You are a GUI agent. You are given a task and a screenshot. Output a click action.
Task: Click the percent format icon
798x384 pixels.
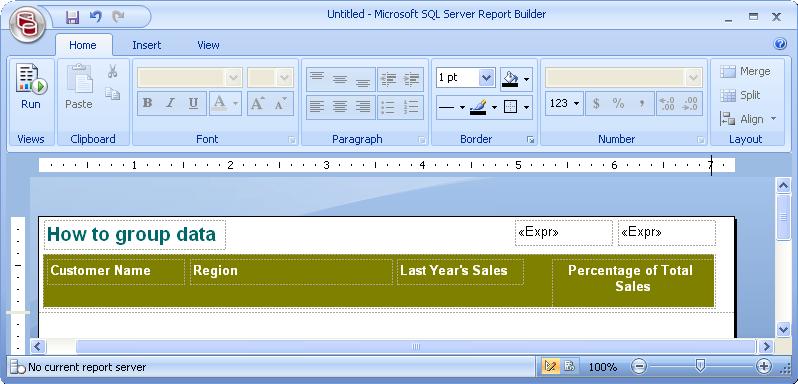click(618, 103)
